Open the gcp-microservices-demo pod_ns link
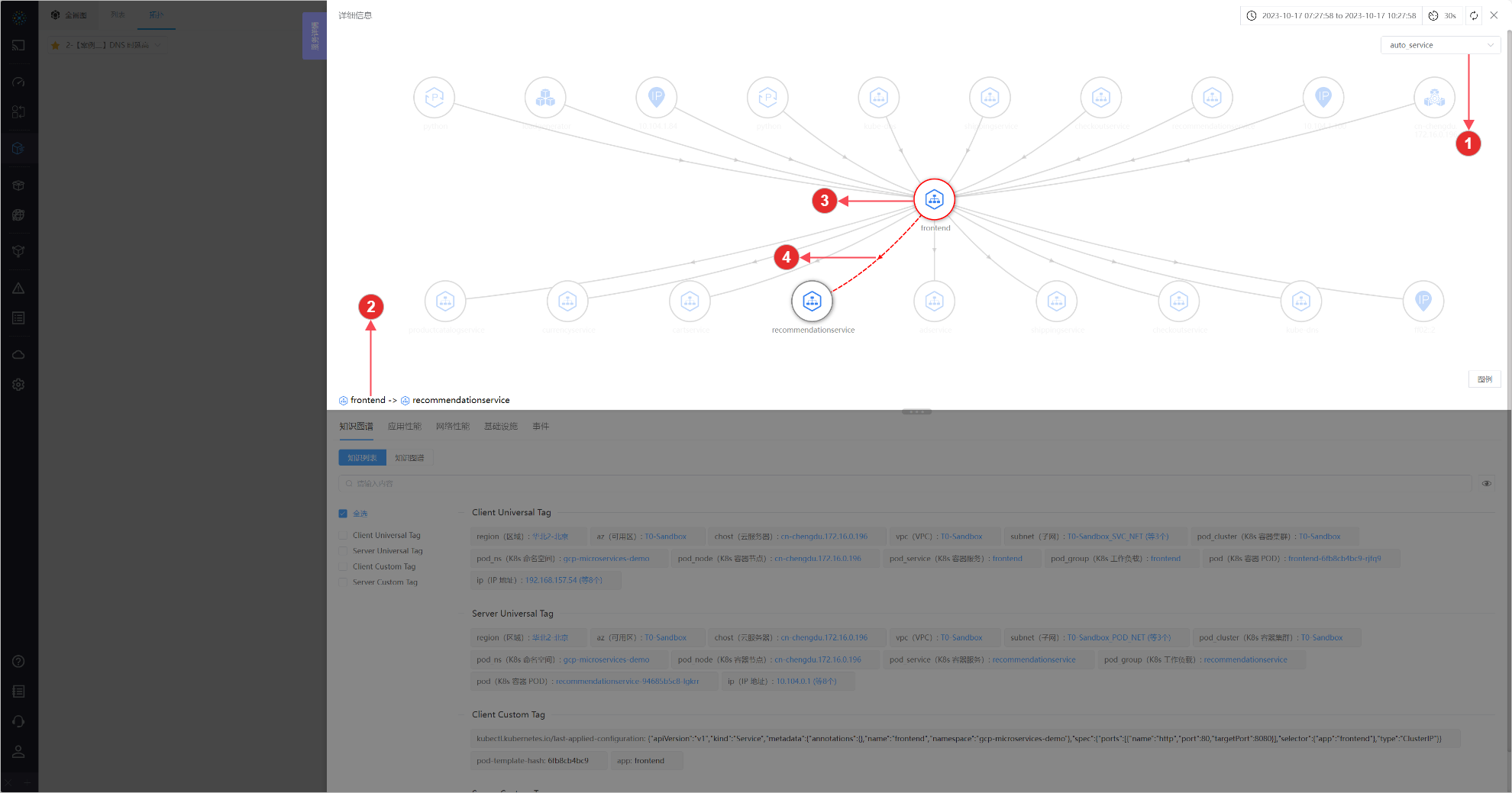This screenshot has height=793, width=1512. [606, 559]
